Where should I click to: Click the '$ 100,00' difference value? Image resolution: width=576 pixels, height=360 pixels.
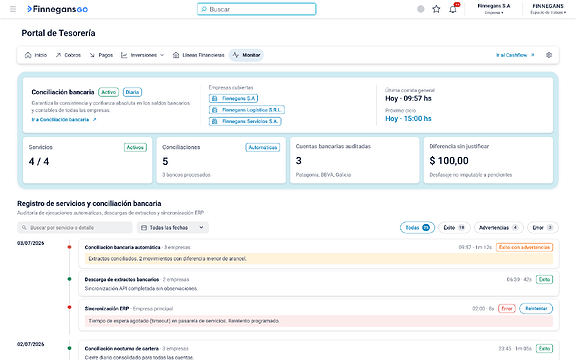point(449,161)
